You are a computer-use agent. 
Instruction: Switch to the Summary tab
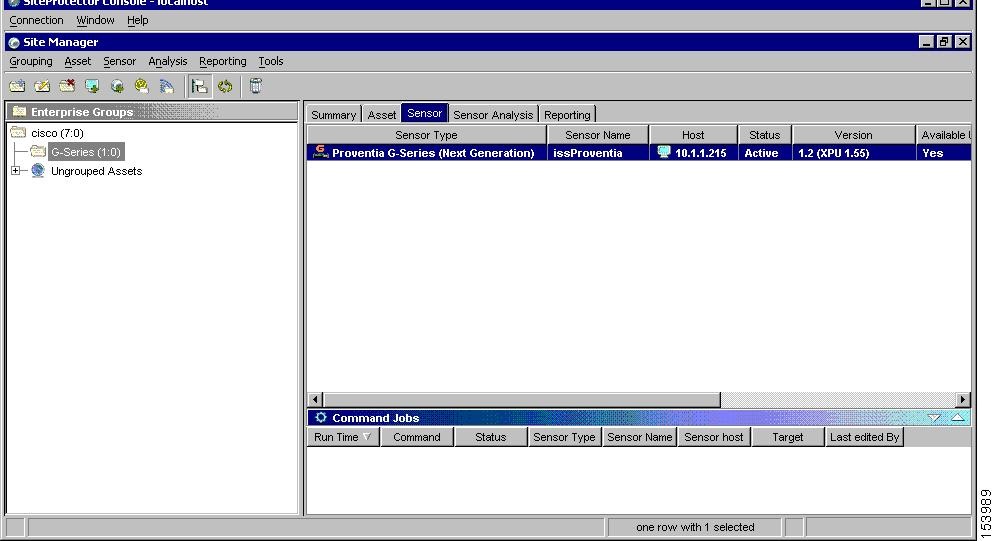[x=333, y=115]
